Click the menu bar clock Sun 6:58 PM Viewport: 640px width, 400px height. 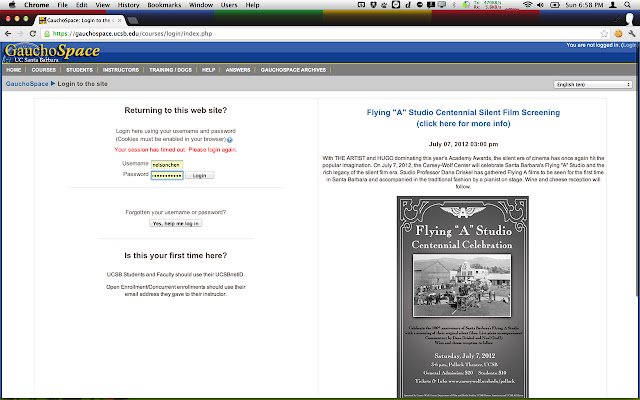pos(584,5)
